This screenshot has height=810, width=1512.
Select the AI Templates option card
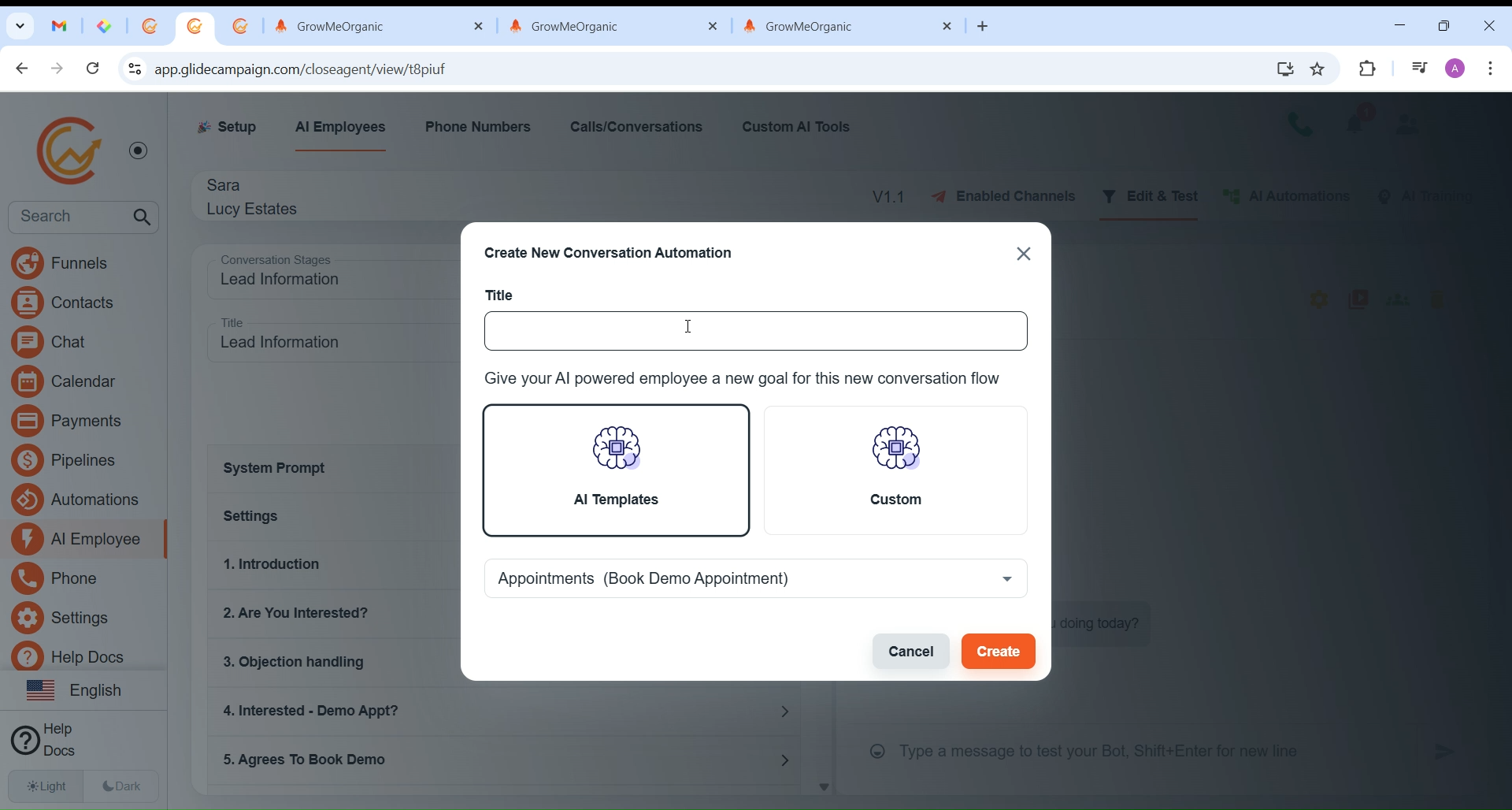617,470
